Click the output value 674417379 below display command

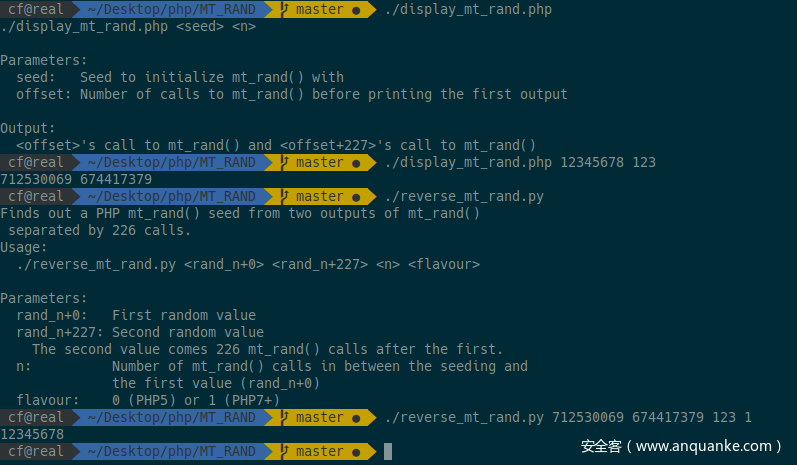[116, 179]
